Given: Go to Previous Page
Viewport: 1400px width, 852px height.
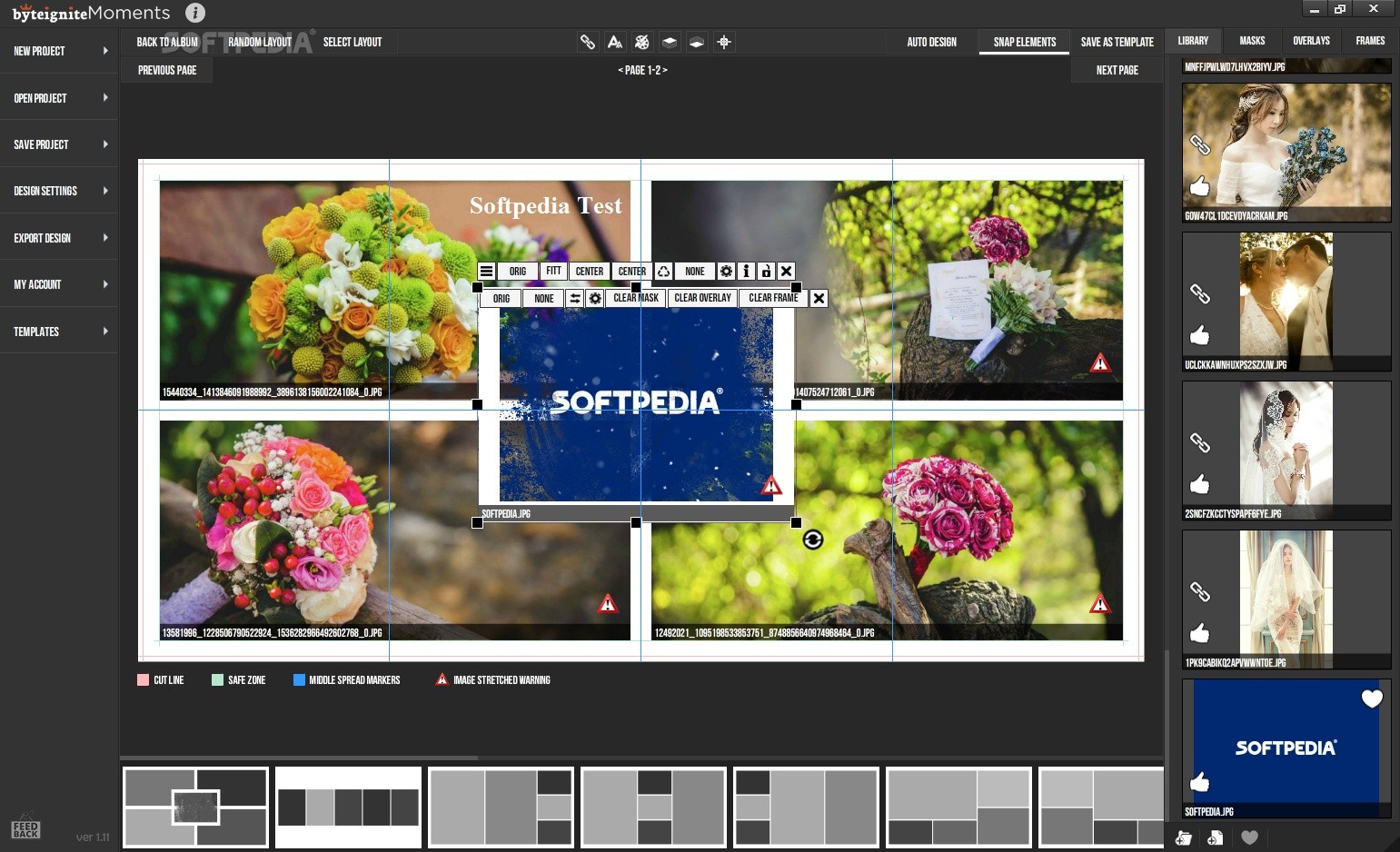Looking at the screenshot, I should pyautogui.click(x=167, y=70).
